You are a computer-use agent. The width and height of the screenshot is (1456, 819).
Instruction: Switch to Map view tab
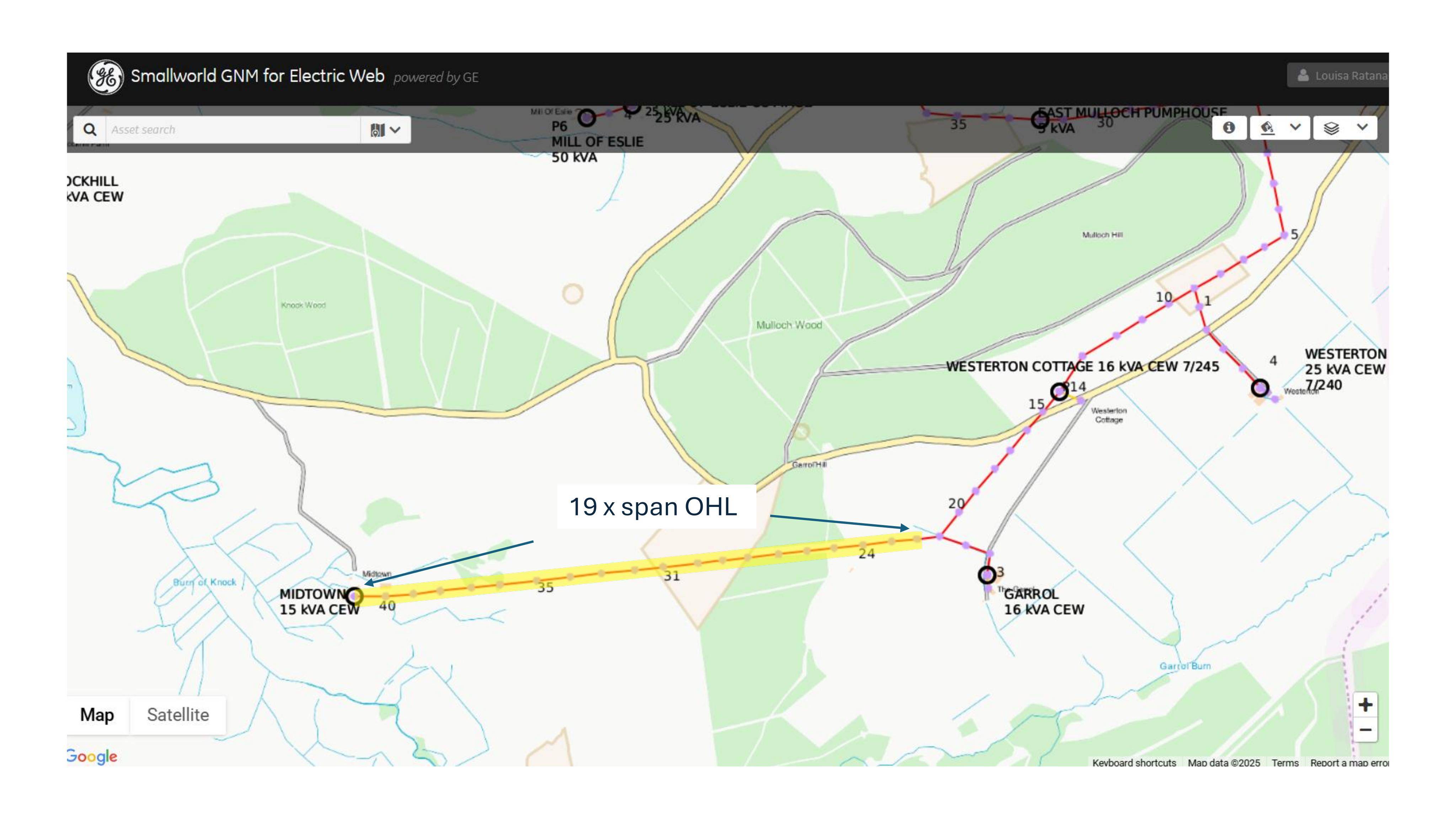tap(97, 715)
